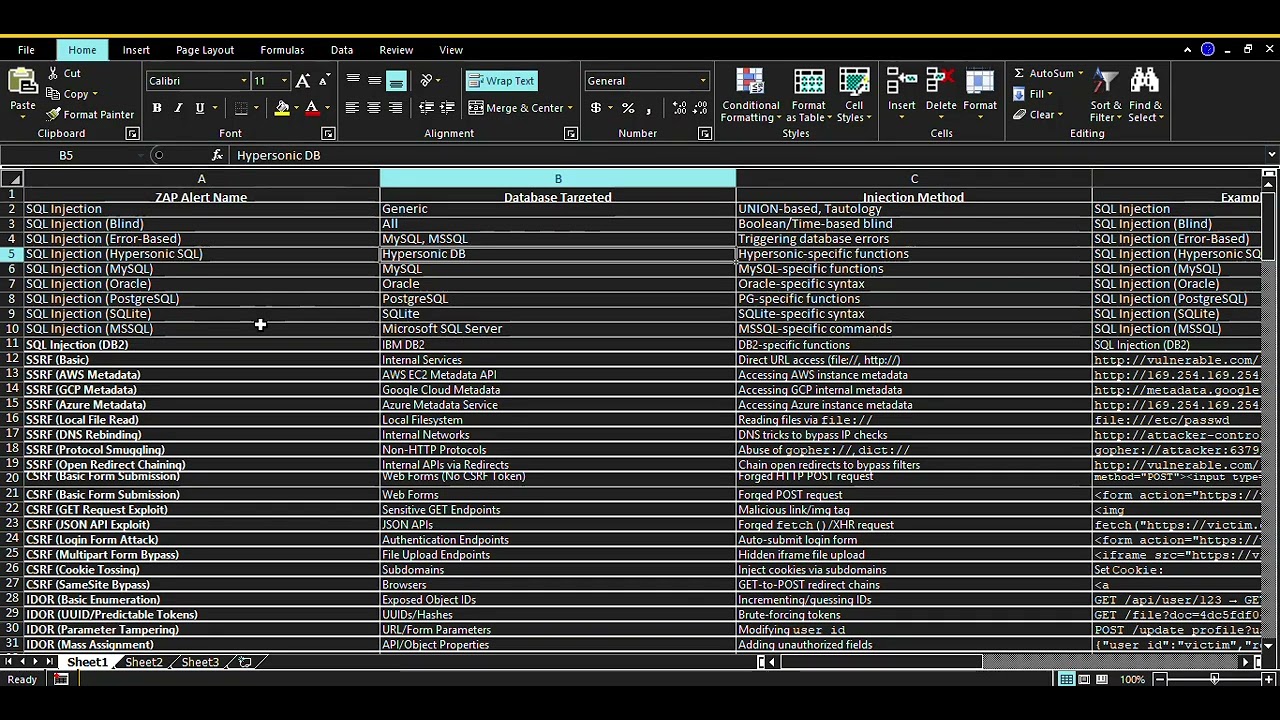
Task: Toggle bottom vertical alignment
Action: point(396,81)
